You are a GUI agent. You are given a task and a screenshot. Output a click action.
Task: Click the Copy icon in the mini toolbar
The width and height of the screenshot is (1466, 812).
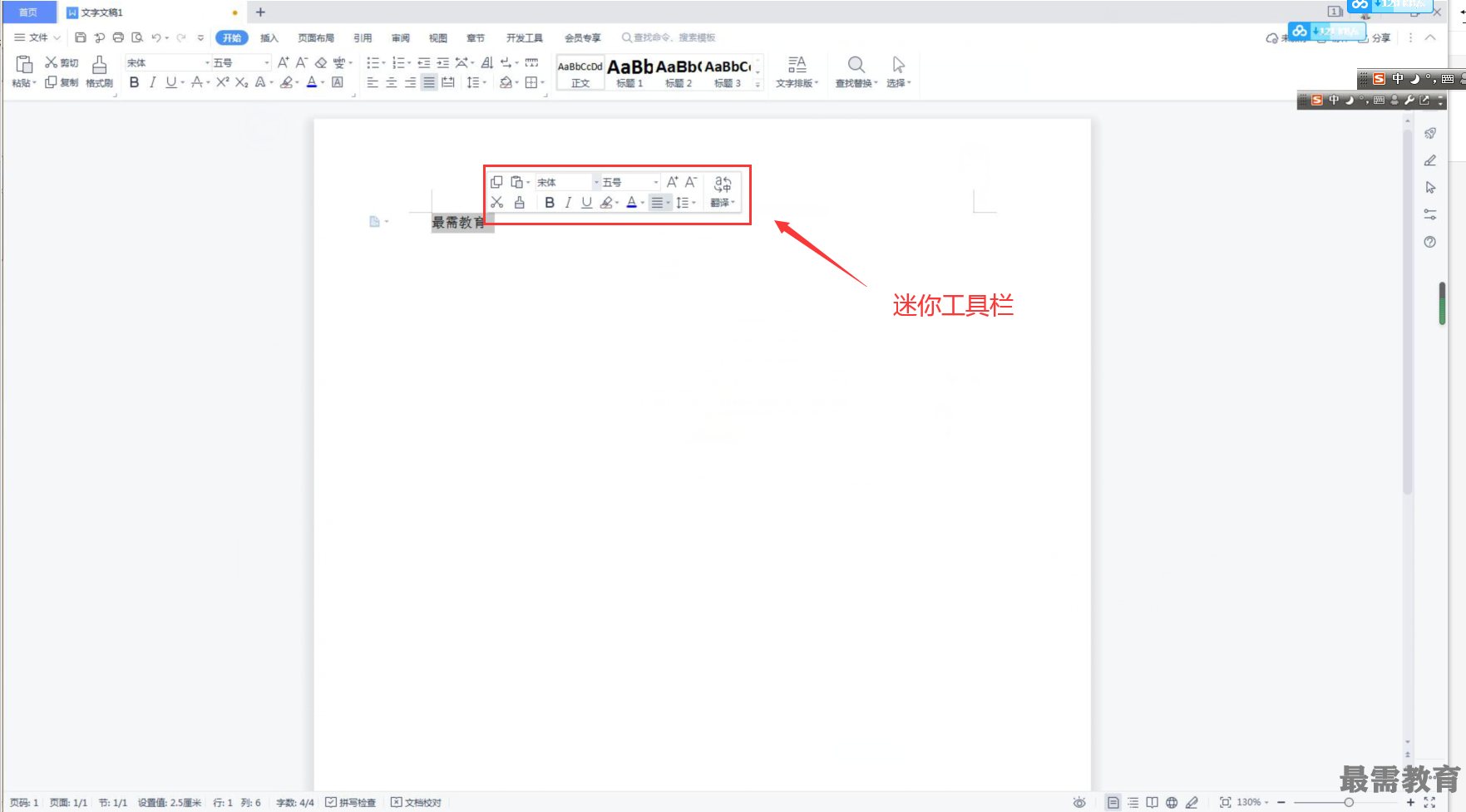(x=496, y=182)
